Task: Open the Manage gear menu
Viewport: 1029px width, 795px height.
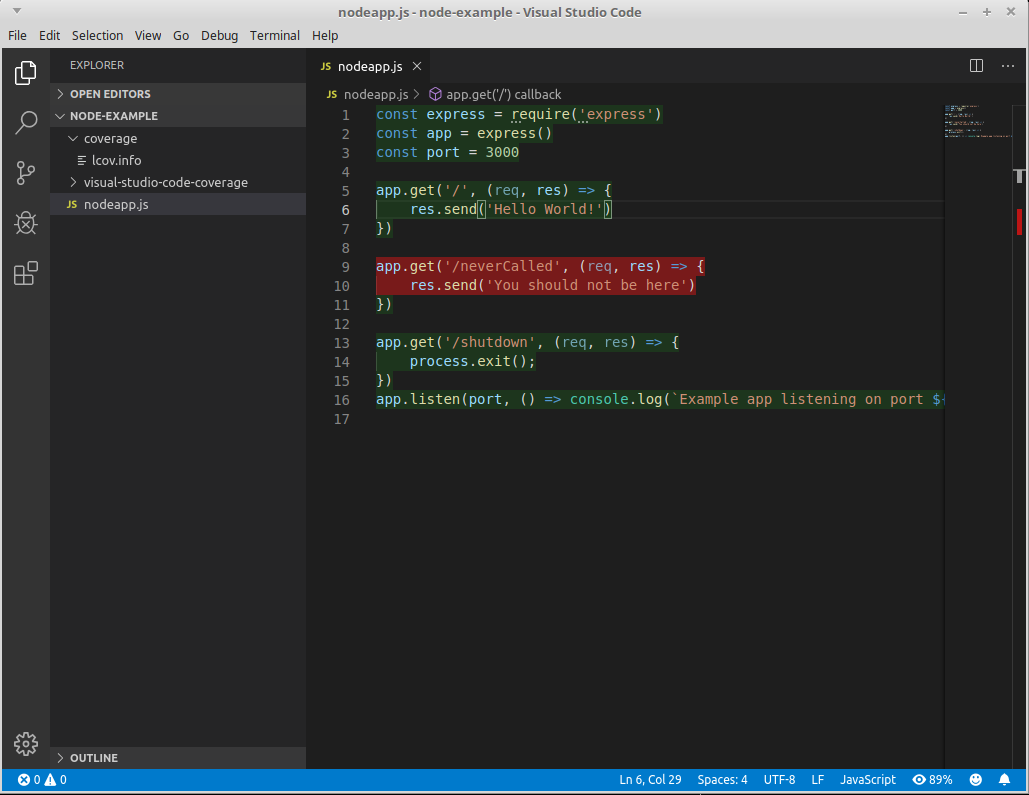Action: coord(25,744)
